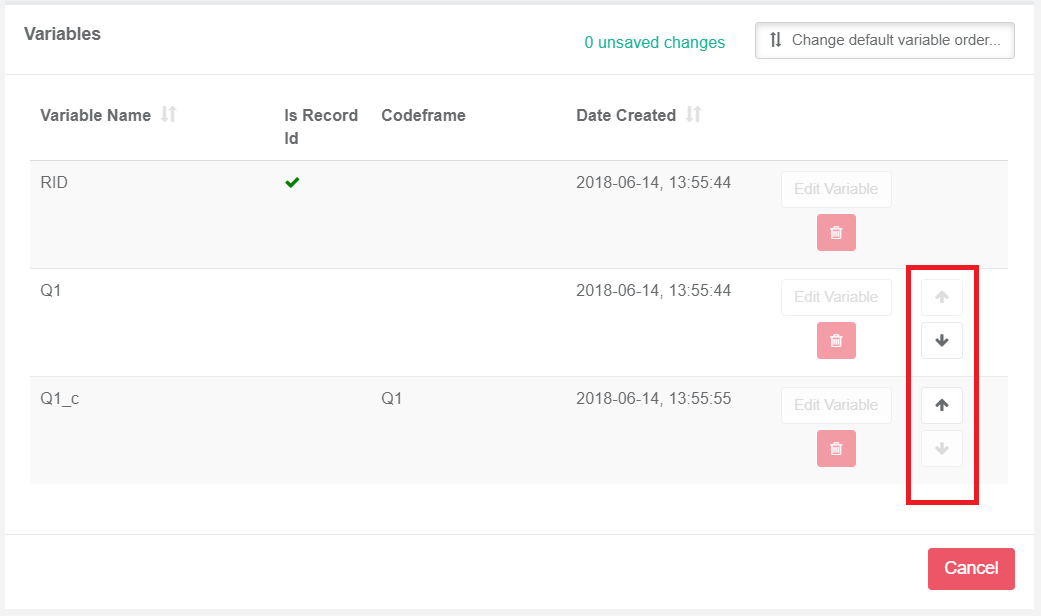Click Edit Variable for Q1
The image size is (1041, 616).
(x=836, y=297)
